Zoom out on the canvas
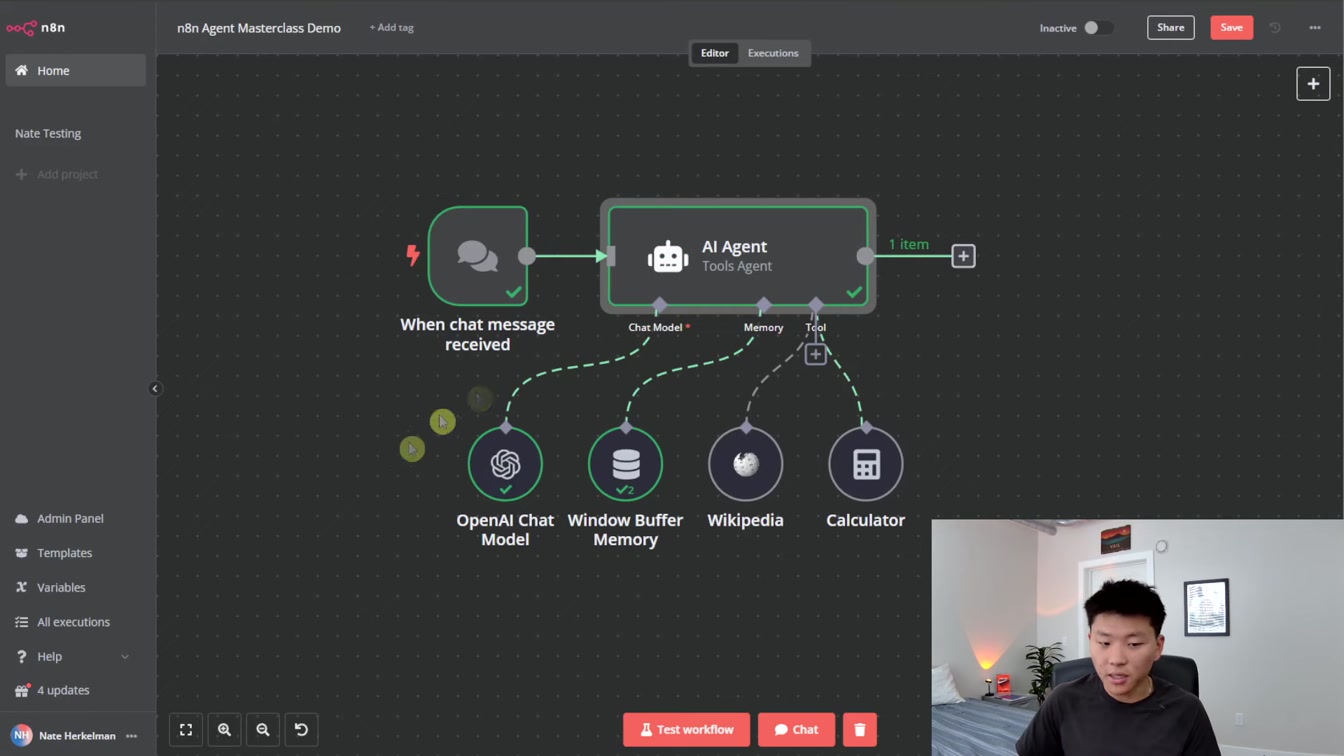The width and height of the screenshot is (1344, 756). (263, 730)
